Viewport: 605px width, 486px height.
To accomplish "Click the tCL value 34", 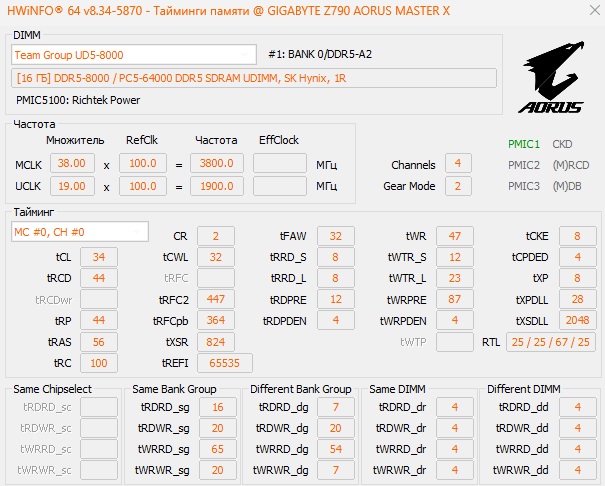I will 99,257.
